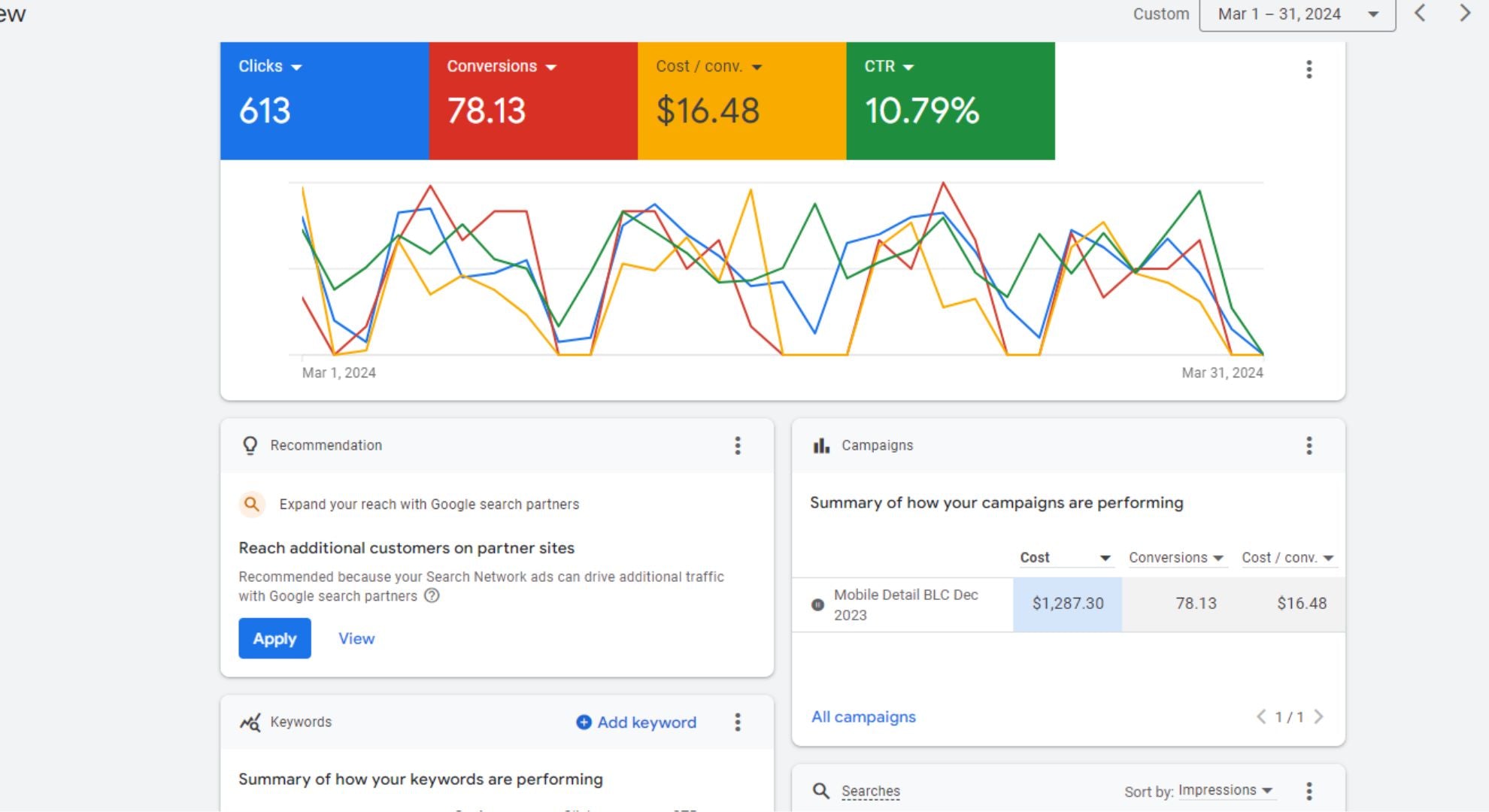
Task: Toggle the Mobile Detail BLC Dec 2023 campaign visibility
Action: [818, 604]
